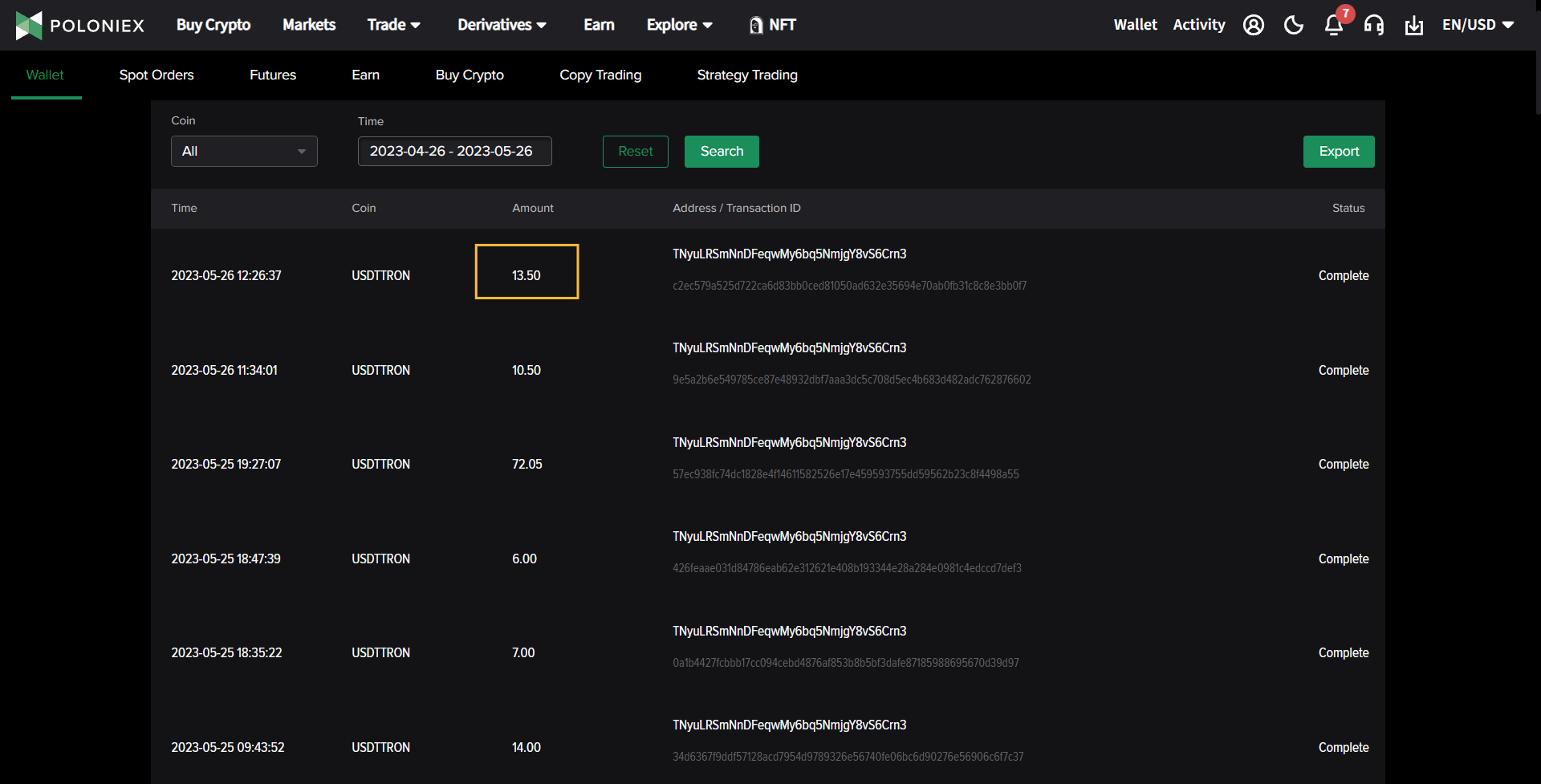
Task: Switch to the Copy Trading tab
Action: pos(600,75)
